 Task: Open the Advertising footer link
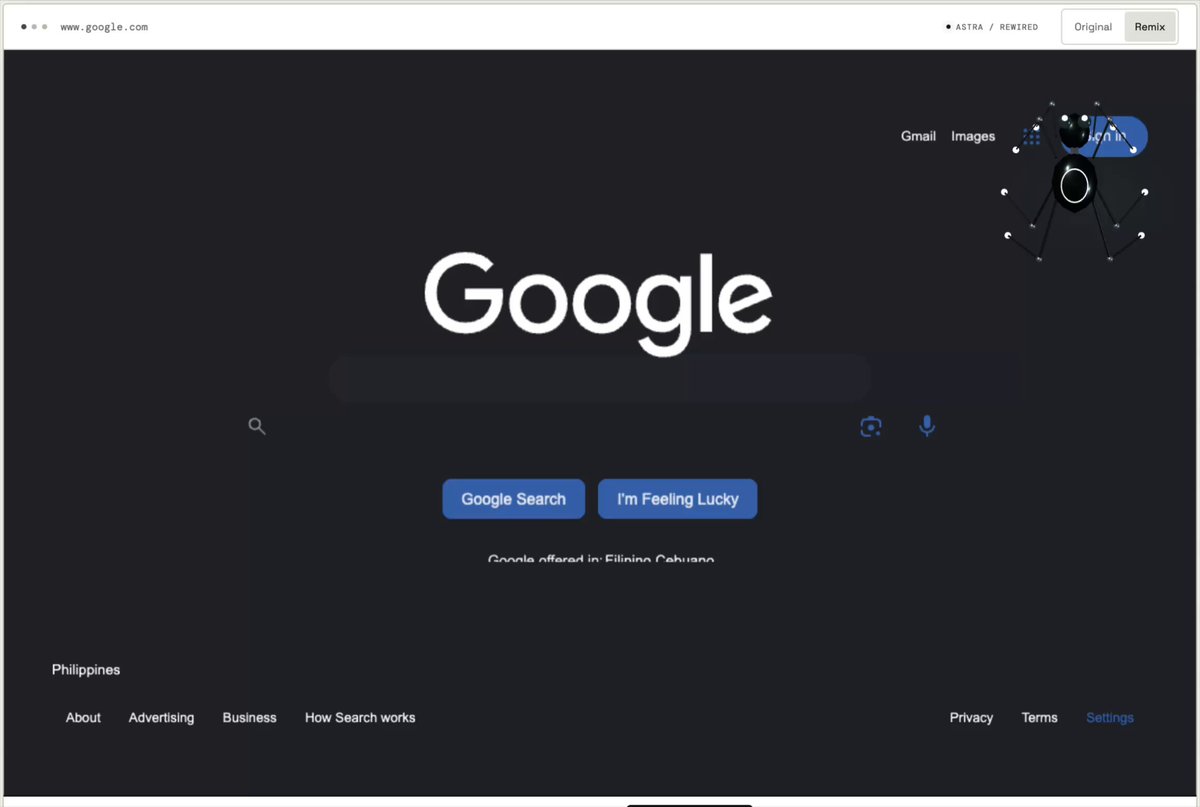162,718
